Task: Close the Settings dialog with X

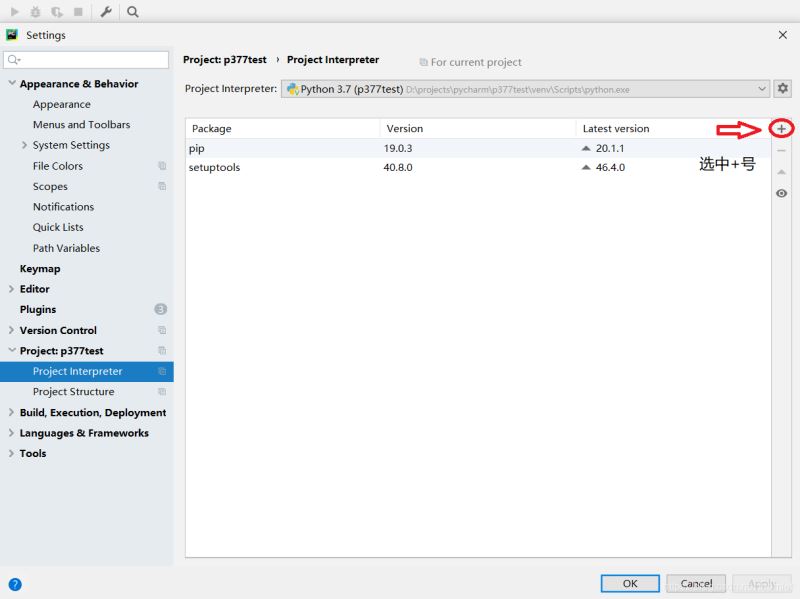Action: [783, 35]
